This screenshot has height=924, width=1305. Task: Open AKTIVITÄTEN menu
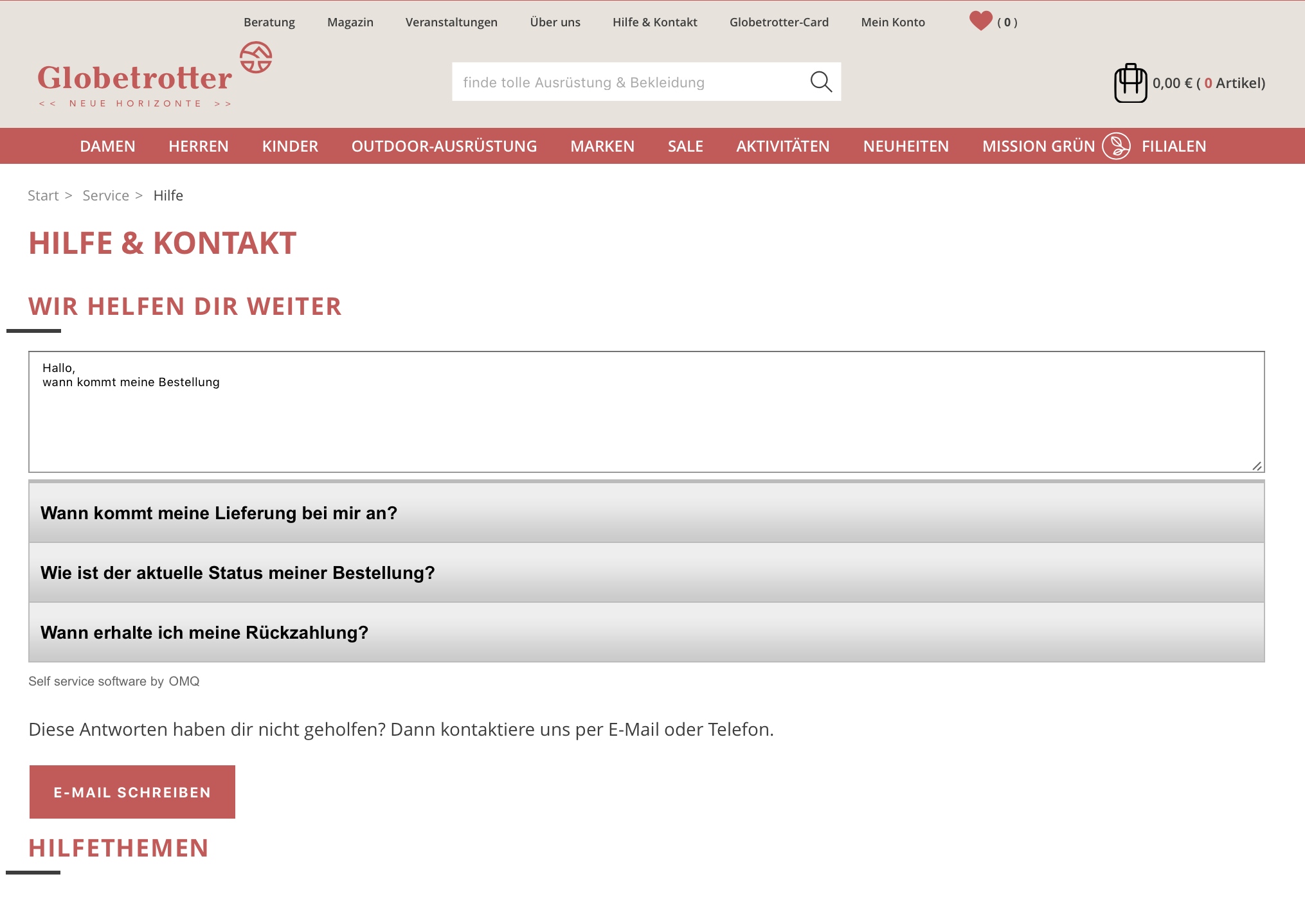coord(783,146)
